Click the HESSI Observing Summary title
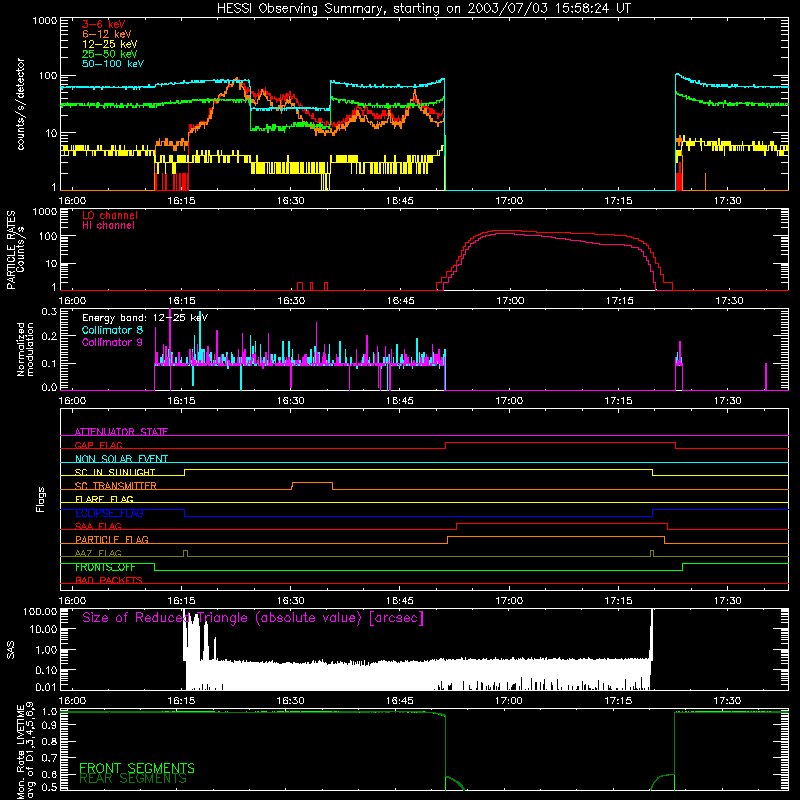Image resolution: width=800 pixels, height=800 pixels. (424, 9)
